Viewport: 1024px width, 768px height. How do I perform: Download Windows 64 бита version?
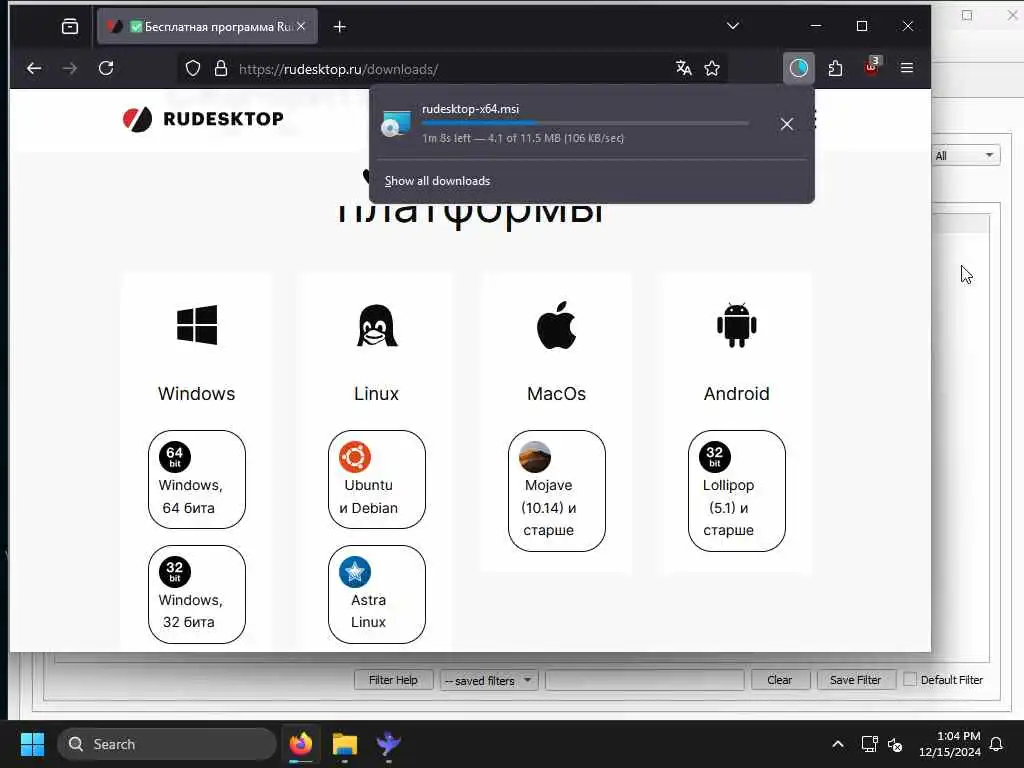[197, 479]
